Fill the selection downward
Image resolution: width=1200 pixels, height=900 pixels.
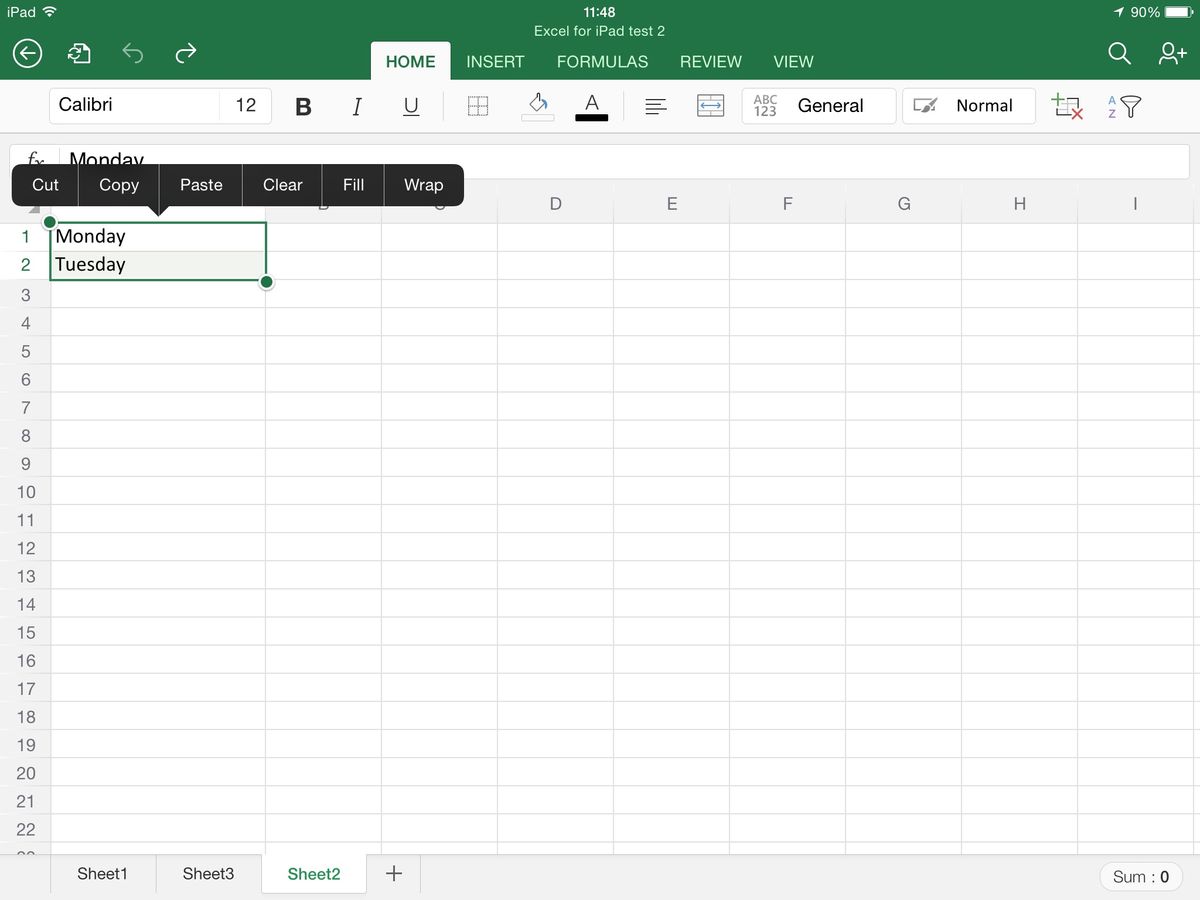(x=353, y=185)
